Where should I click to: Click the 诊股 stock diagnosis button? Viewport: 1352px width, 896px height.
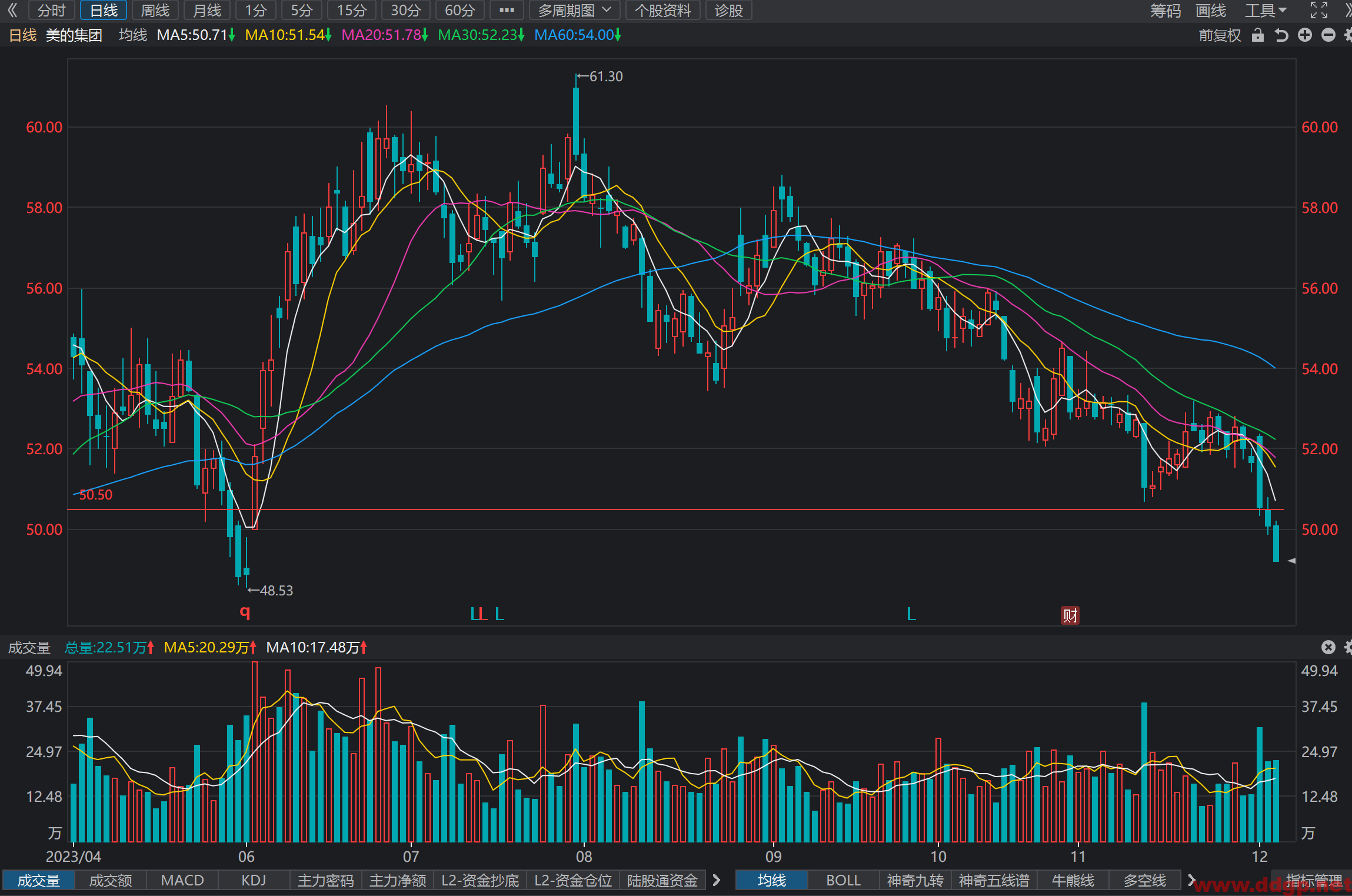click(x=728, y=11)
